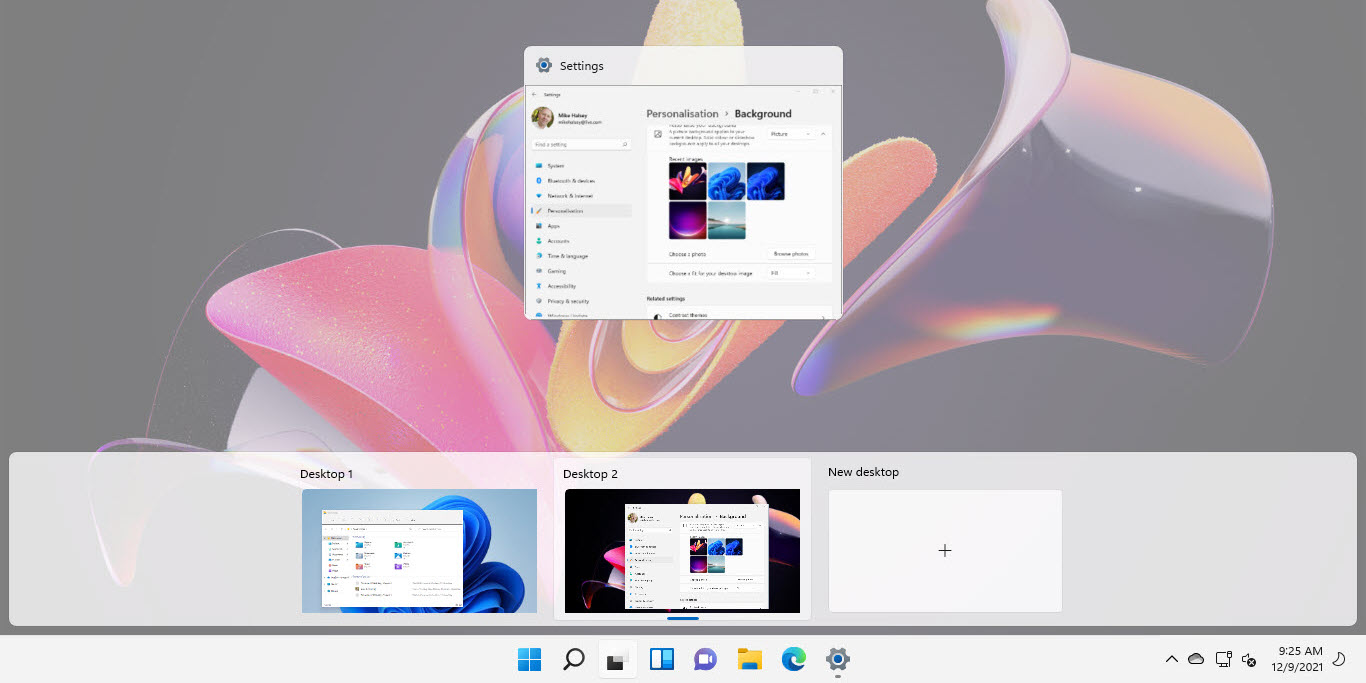This screenshot has width=1366, height=683.
Task: Open the Picture background type dropdown
Action: [x=790, y=134]
